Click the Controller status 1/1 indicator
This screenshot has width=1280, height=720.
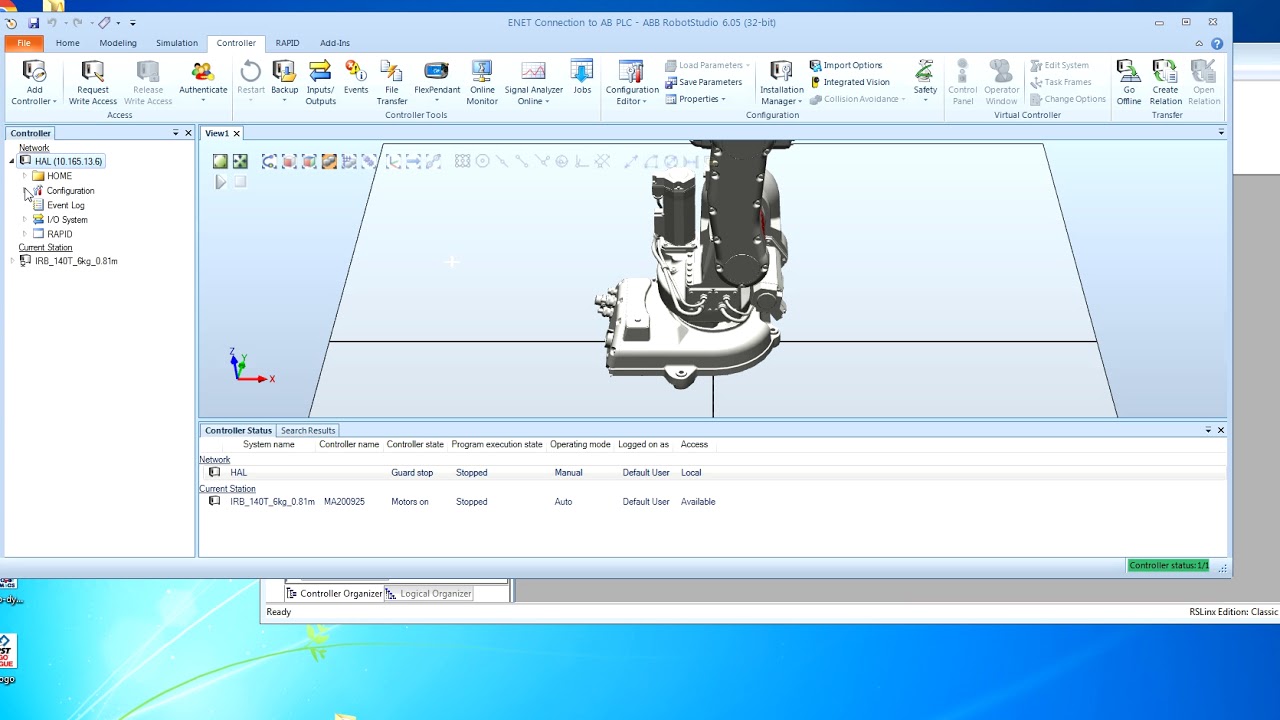click(x=1168, y=566)
